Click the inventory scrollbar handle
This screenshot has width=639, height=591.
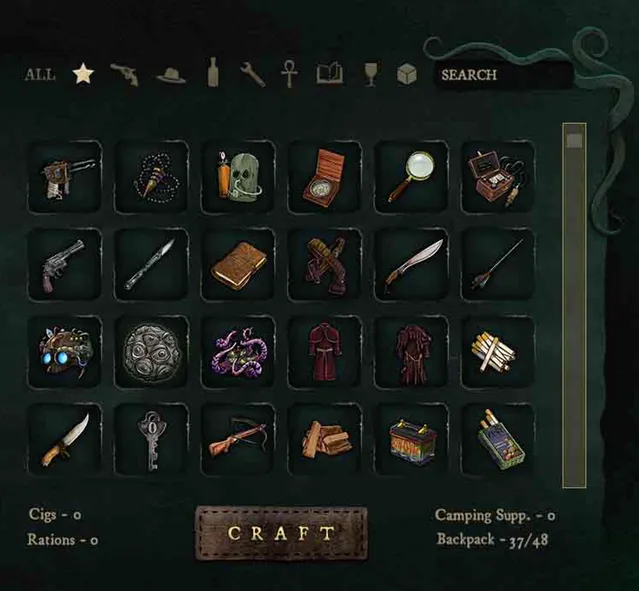pos(574,141)
